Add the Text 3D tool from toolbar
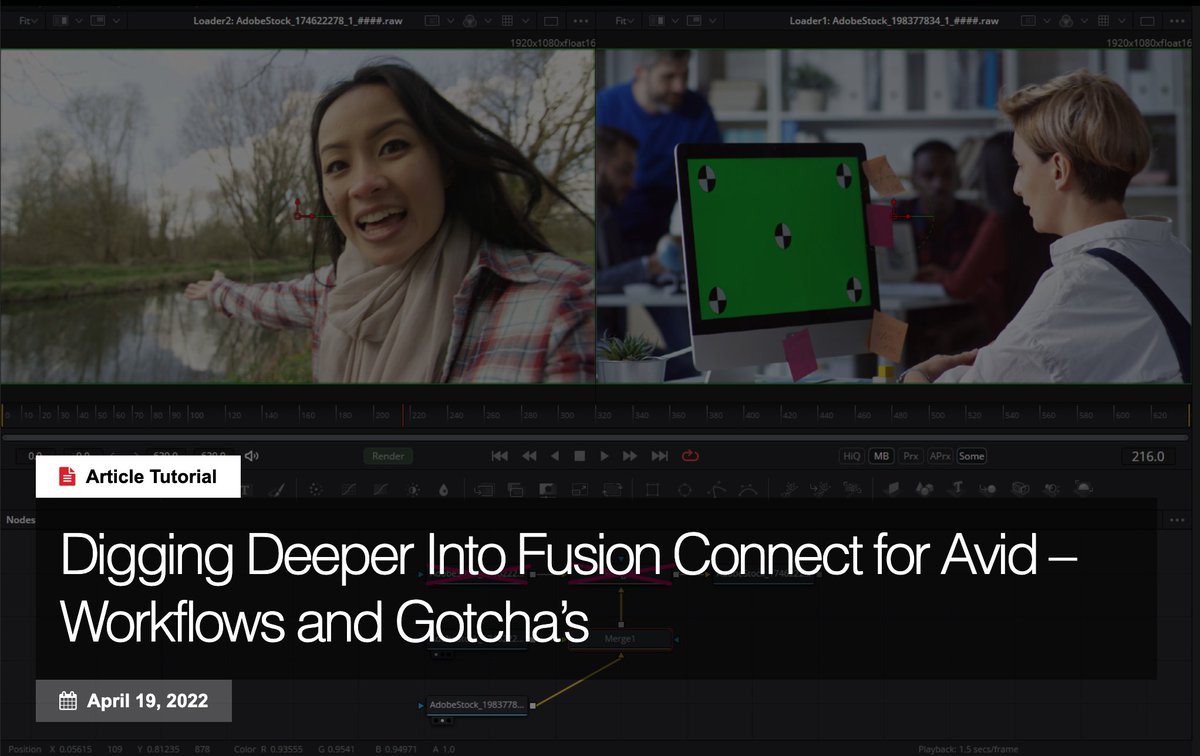Screen dimensions: 1200x756 point(957,489)
